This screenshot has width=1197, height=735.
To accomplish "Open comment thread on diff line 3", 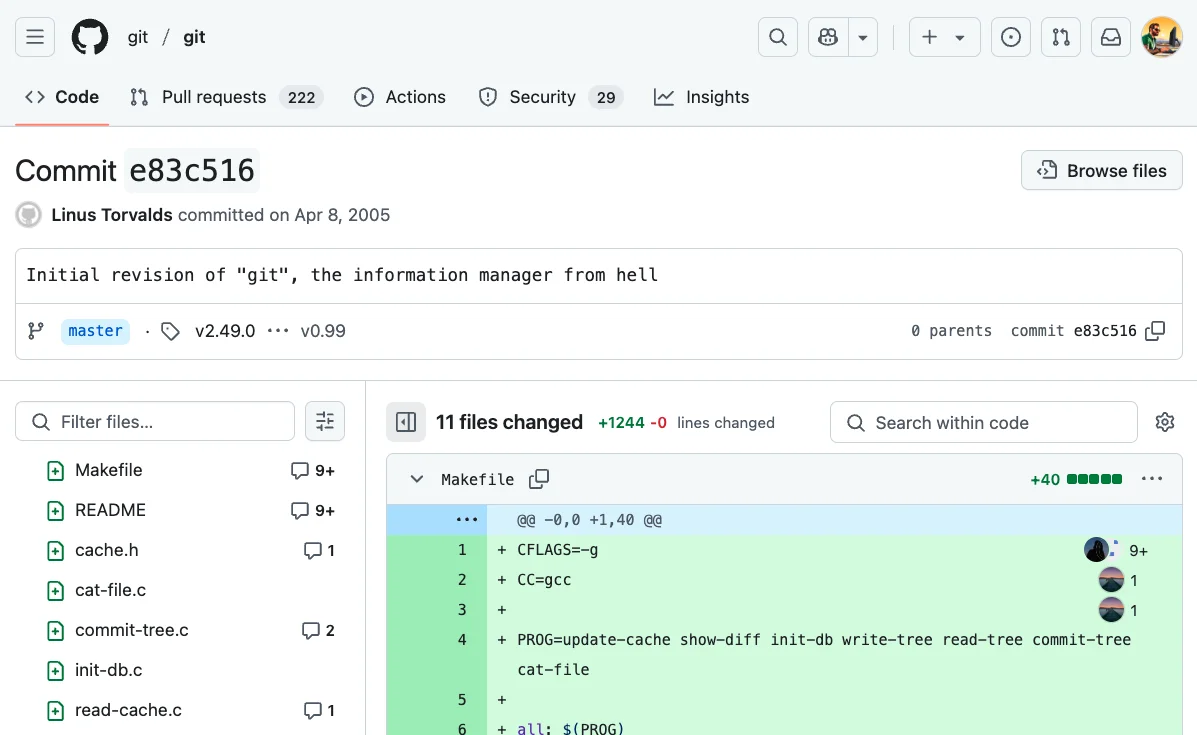I will pos(1119,611).
